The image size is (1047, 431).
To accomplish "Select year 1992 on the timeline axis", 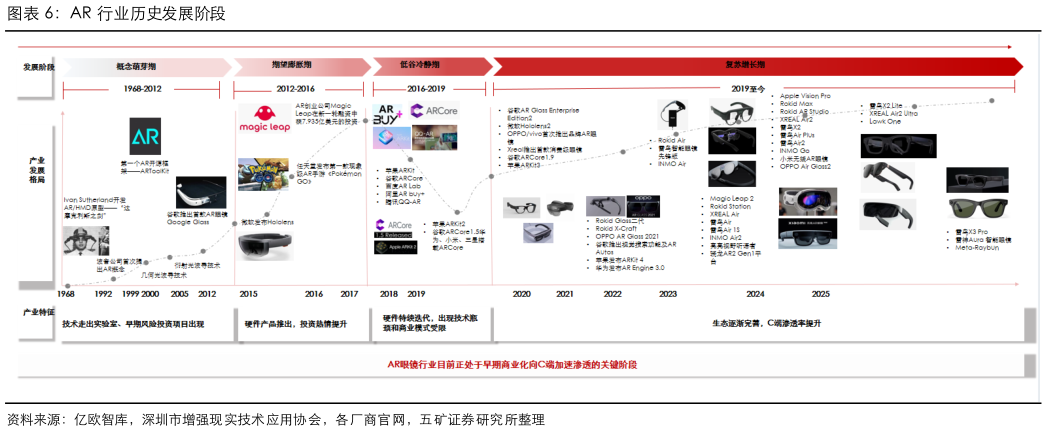I will click(x=103, y=294).
